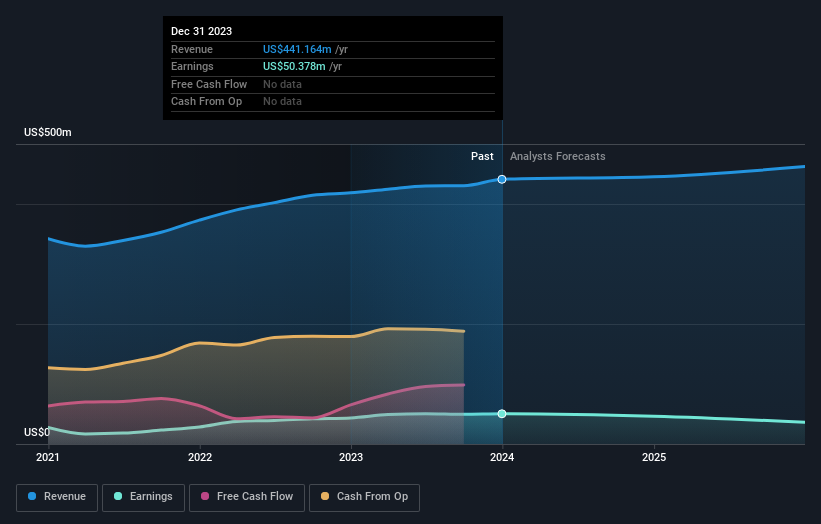Click the orange Cash From Op legend dot
The image size is (821, 524).
[325, 496]
